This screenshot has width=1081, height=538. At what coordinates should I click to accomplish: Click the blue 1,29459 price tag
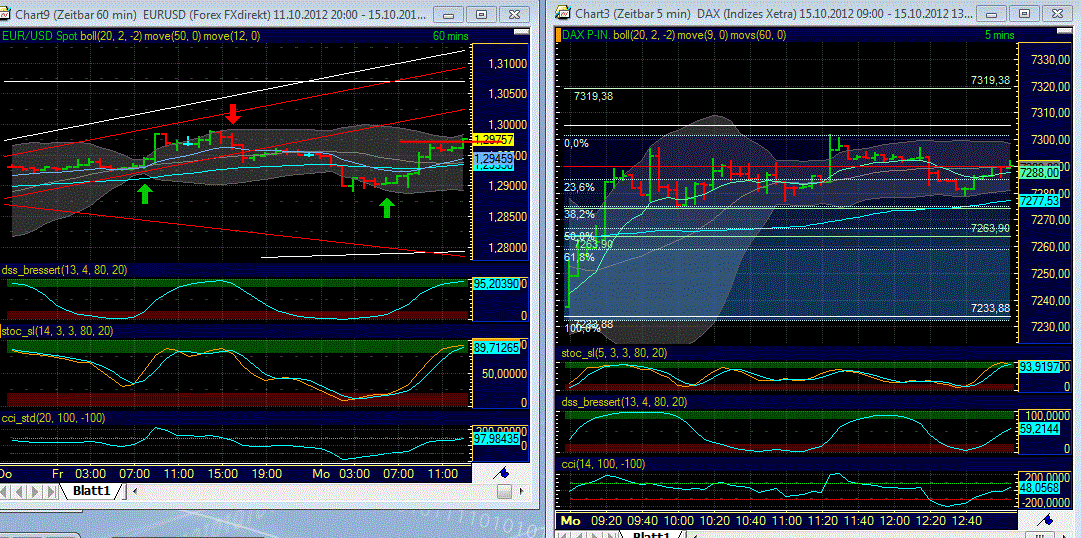[x=493, y=159]
